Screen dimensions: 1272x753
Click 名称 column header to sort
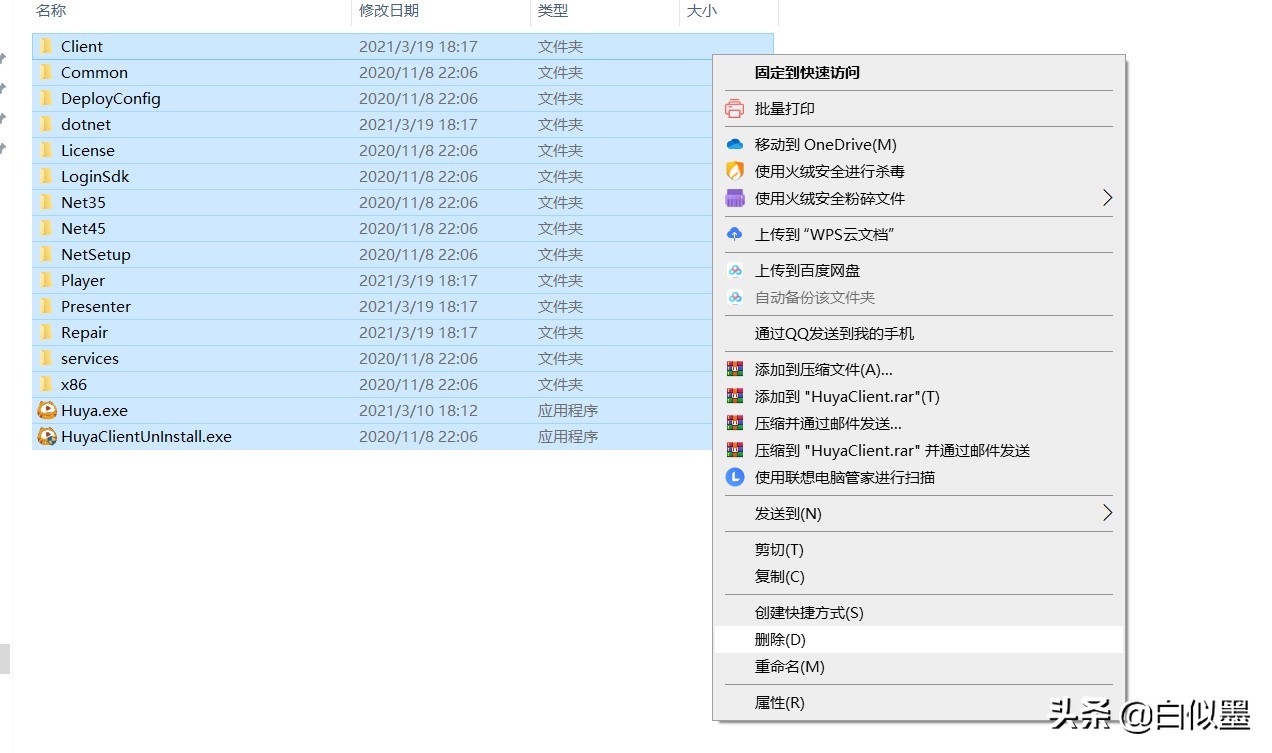tap(51, 11)
